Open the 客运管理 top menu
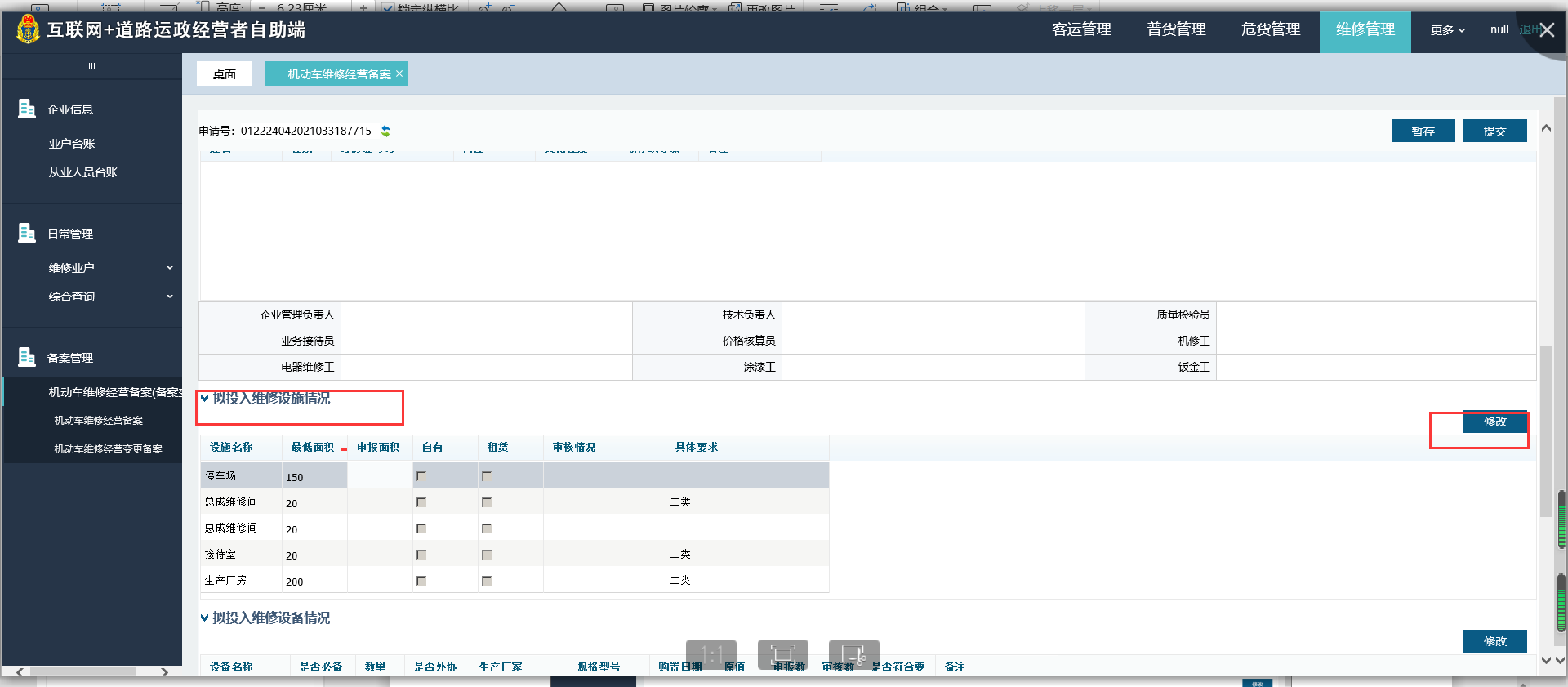This screenshot has width=1568, height=687. pos(1081,29)
